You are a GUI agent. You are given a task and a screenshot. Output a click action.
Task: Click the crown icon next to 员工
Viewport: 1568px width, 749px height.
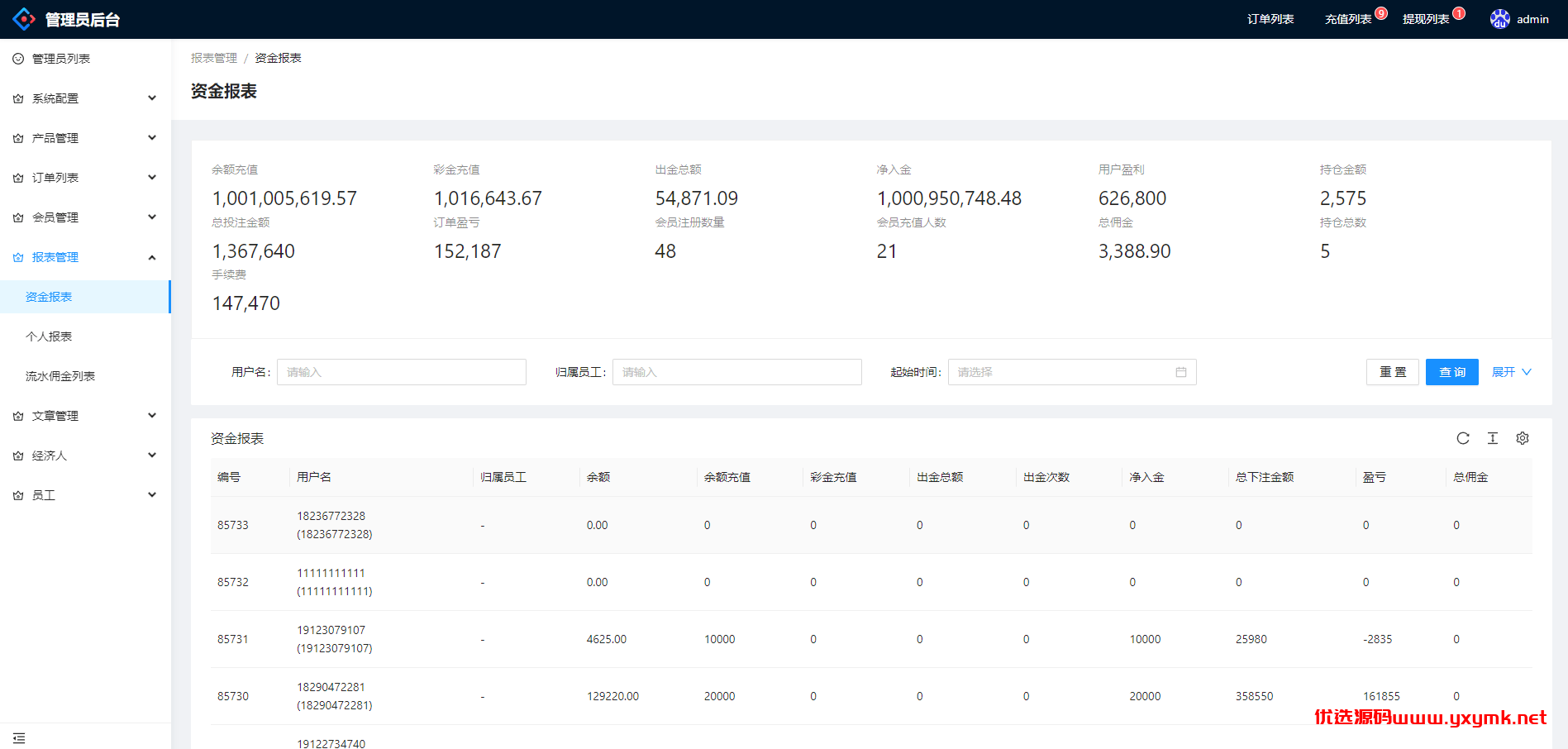coord(18,495)
